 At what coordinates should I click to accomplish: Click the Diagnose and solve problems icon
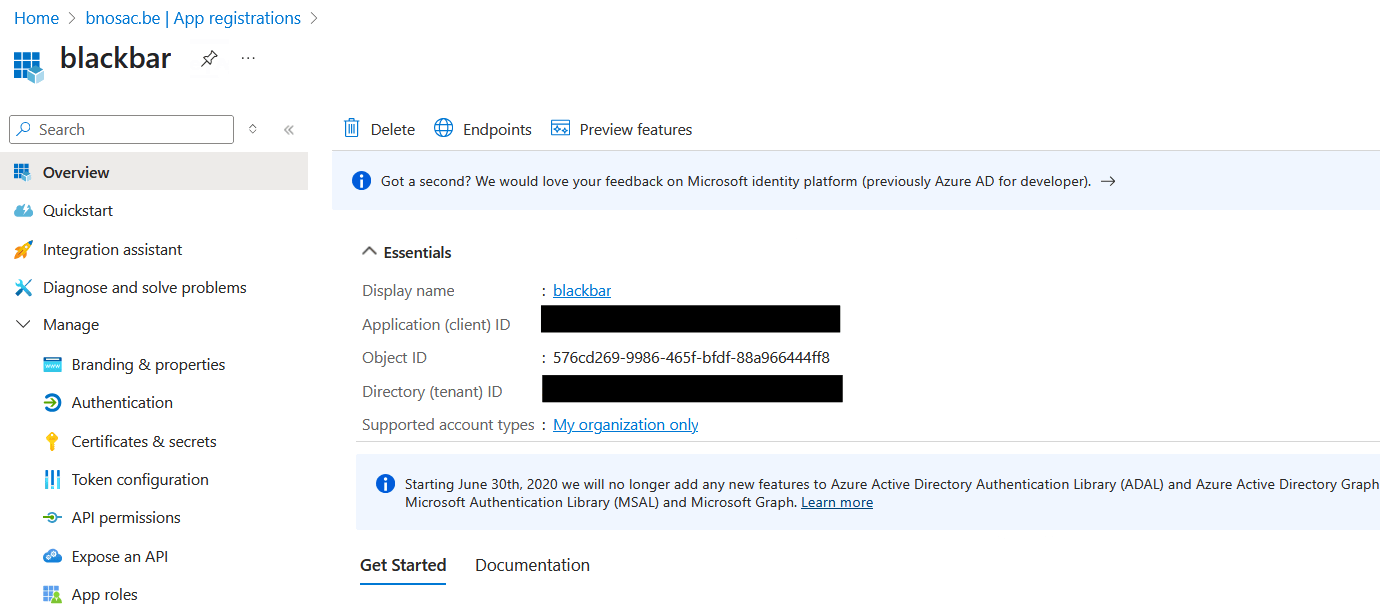(x=23, y=287)
